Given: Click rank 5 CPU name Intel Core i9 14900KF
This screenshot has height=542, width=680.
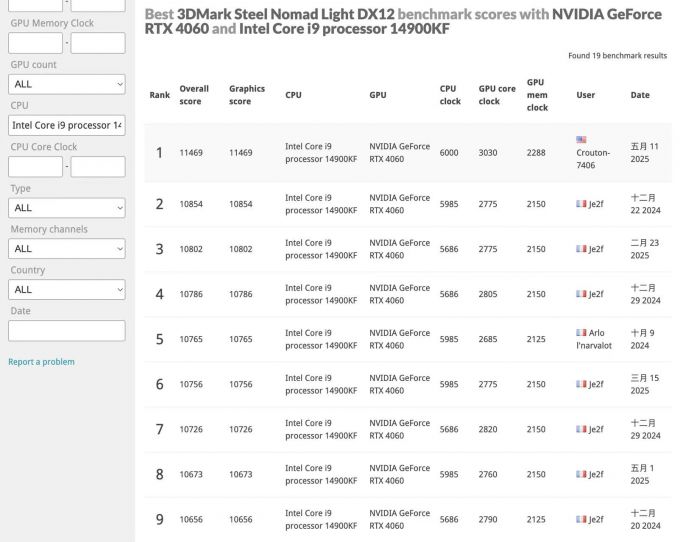Looking at the screenshot, I should [x=321, y=339].
